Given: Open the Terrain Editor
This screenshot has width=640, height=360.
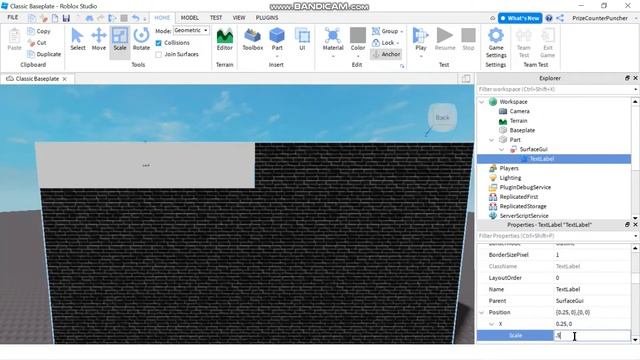Looking at the screenshot, I should 224,40.
